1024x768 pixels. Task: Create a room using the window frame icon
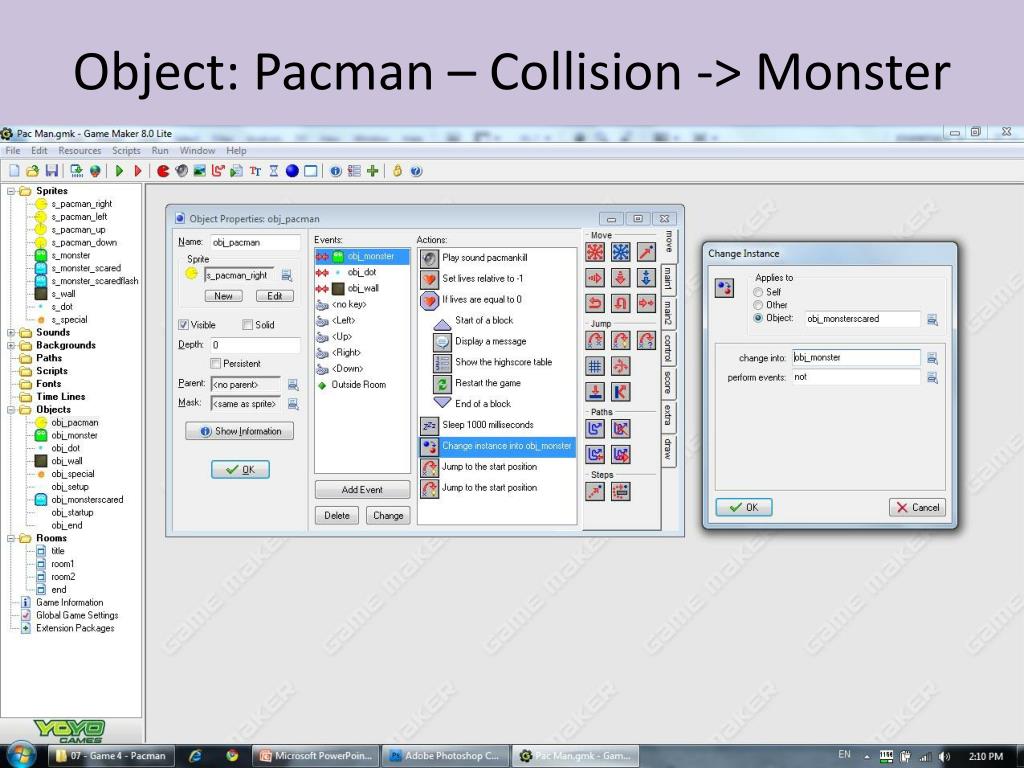pos(311,171)
